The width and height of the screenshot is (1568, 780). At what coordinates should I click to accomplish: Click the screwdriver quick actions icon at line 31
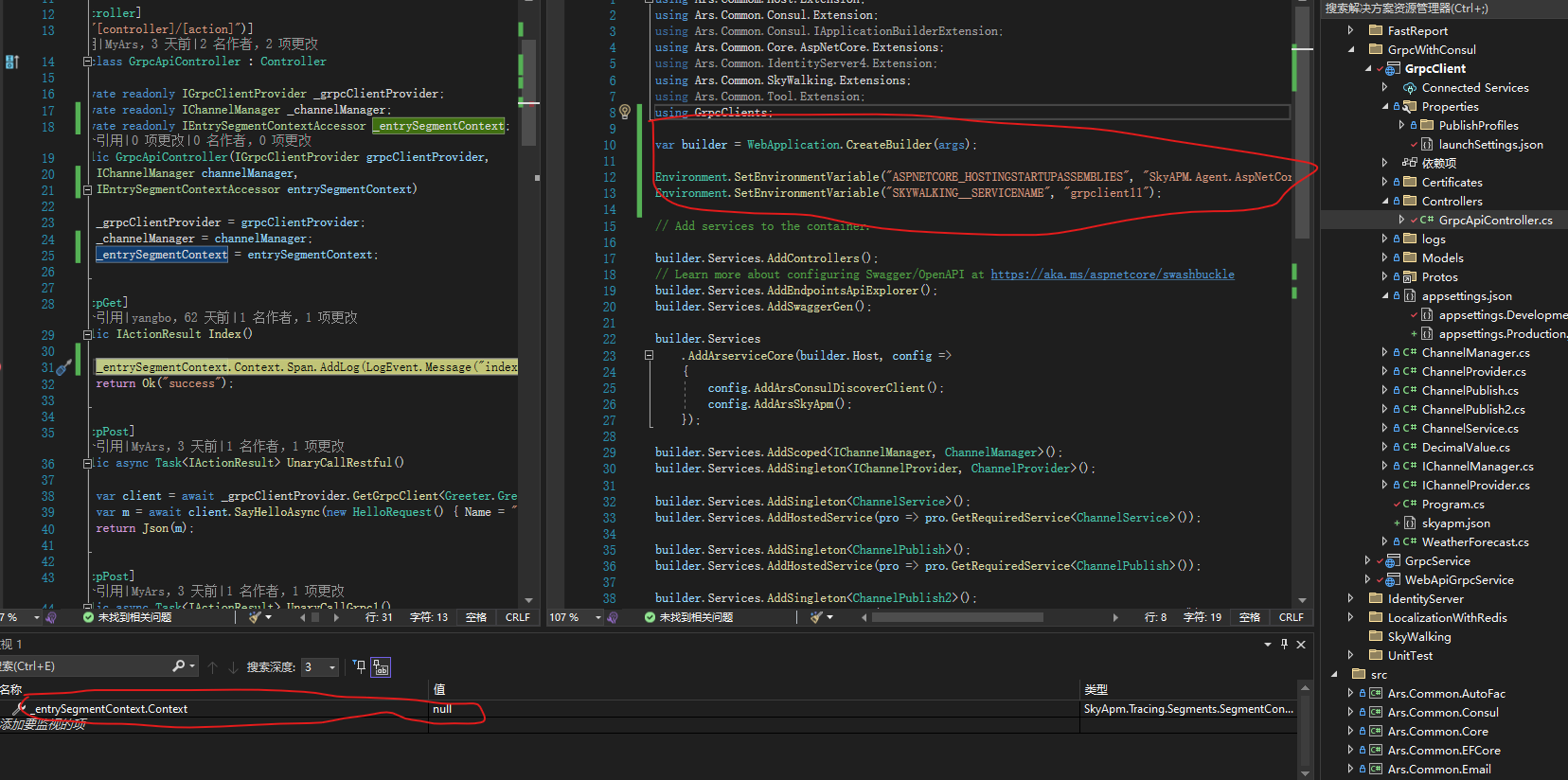click(x=64, y=367)
